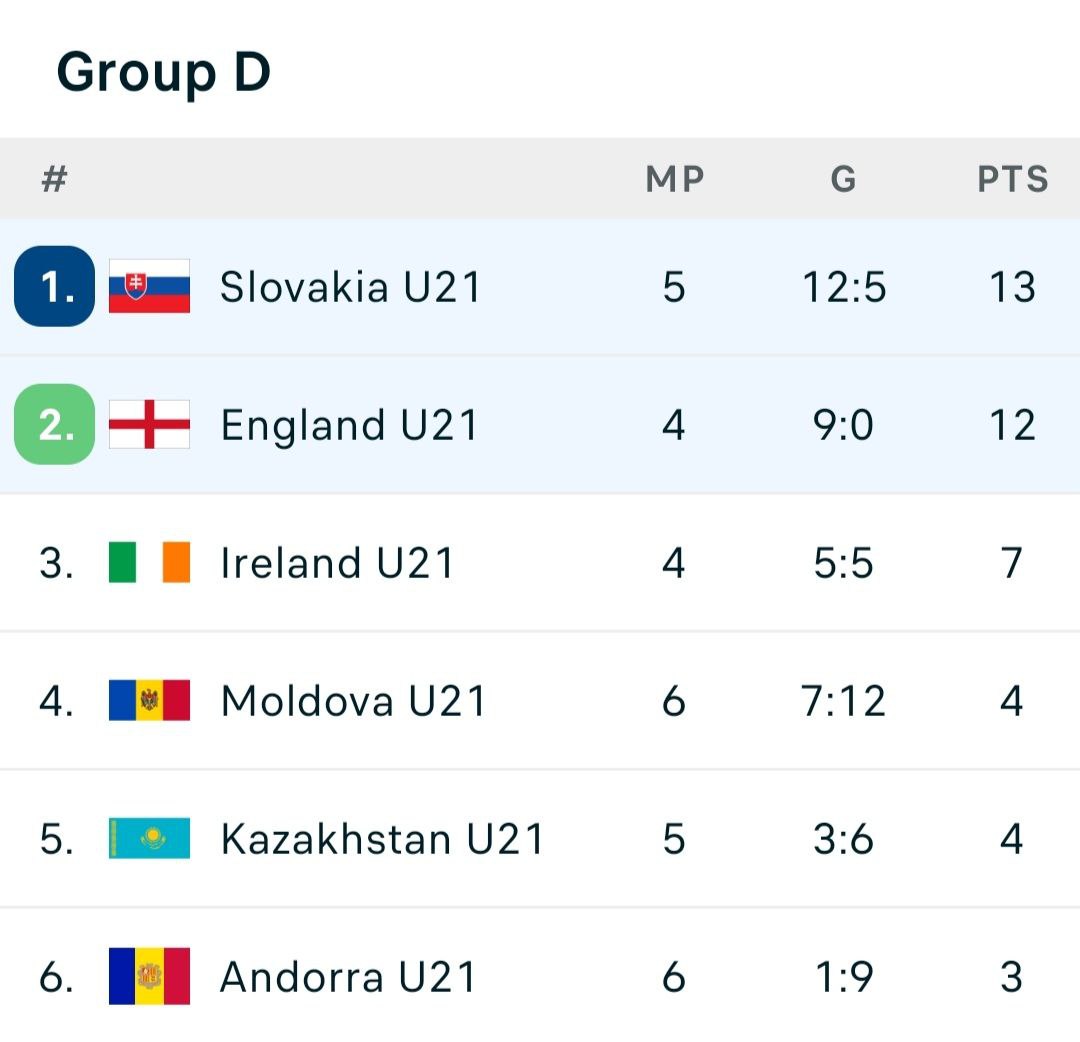This screenshot has width=1080, height=1042.
Task: Click the Group D heading
Action: pos(164,73)
